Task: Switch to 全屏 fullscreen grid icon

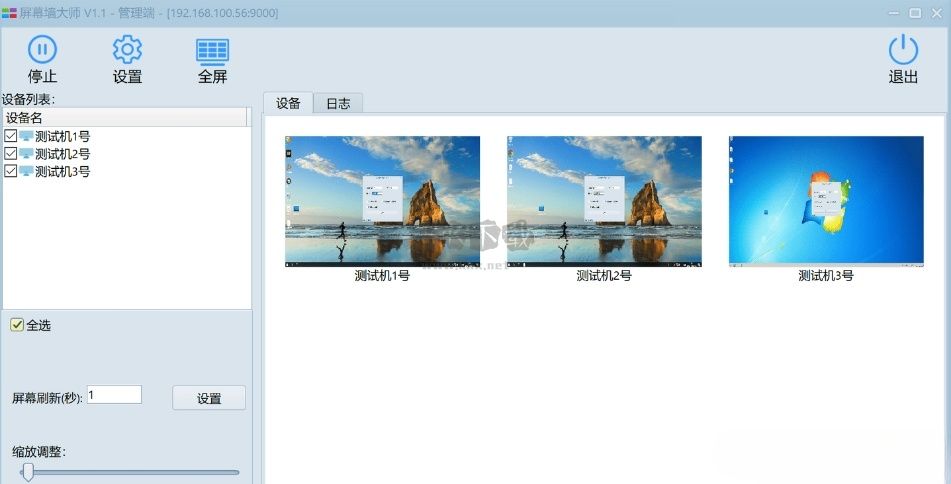Action: coord(212,51)
